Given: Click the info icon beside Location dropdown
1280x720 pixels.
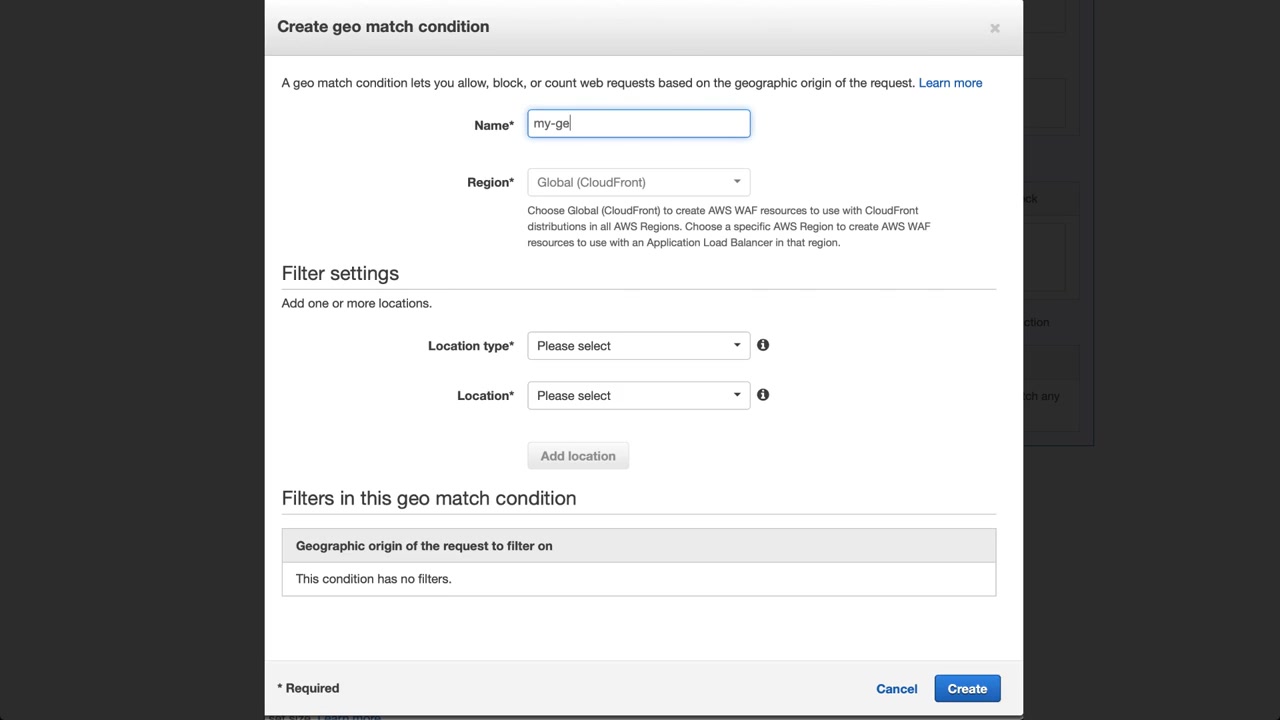Looking at the screenshot, I should (763, 395).
